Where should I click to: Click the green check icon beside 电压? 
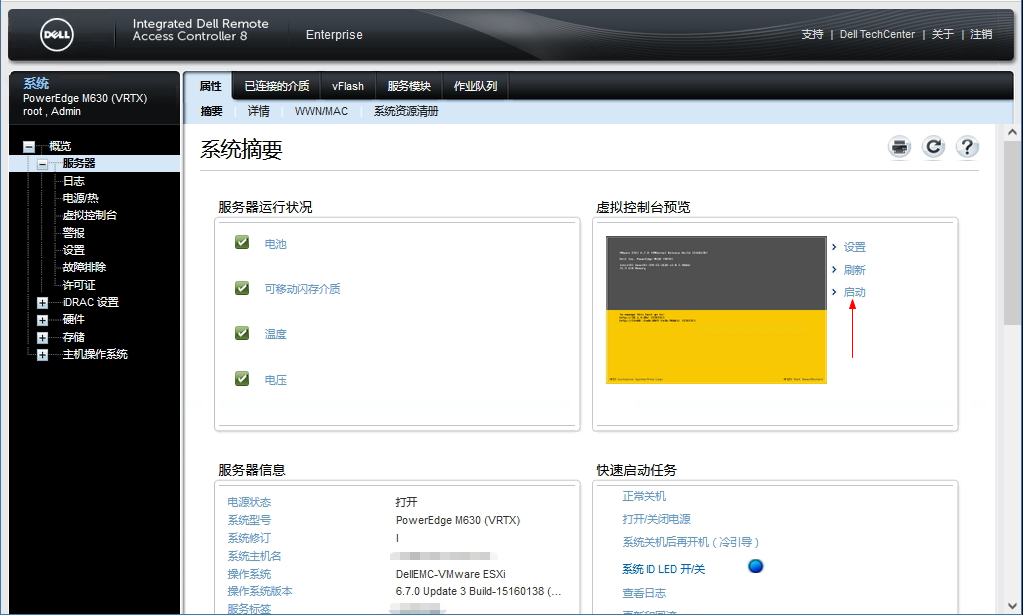click(242, 378)
